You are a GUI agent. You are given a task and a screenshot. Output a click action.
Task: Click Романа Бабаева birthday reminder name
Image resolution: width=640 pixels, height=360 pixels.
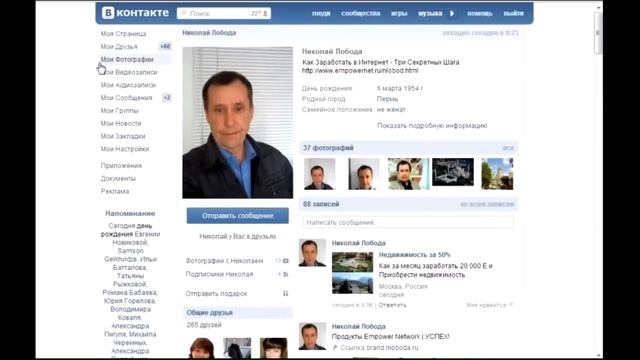(x=130, y=293)
